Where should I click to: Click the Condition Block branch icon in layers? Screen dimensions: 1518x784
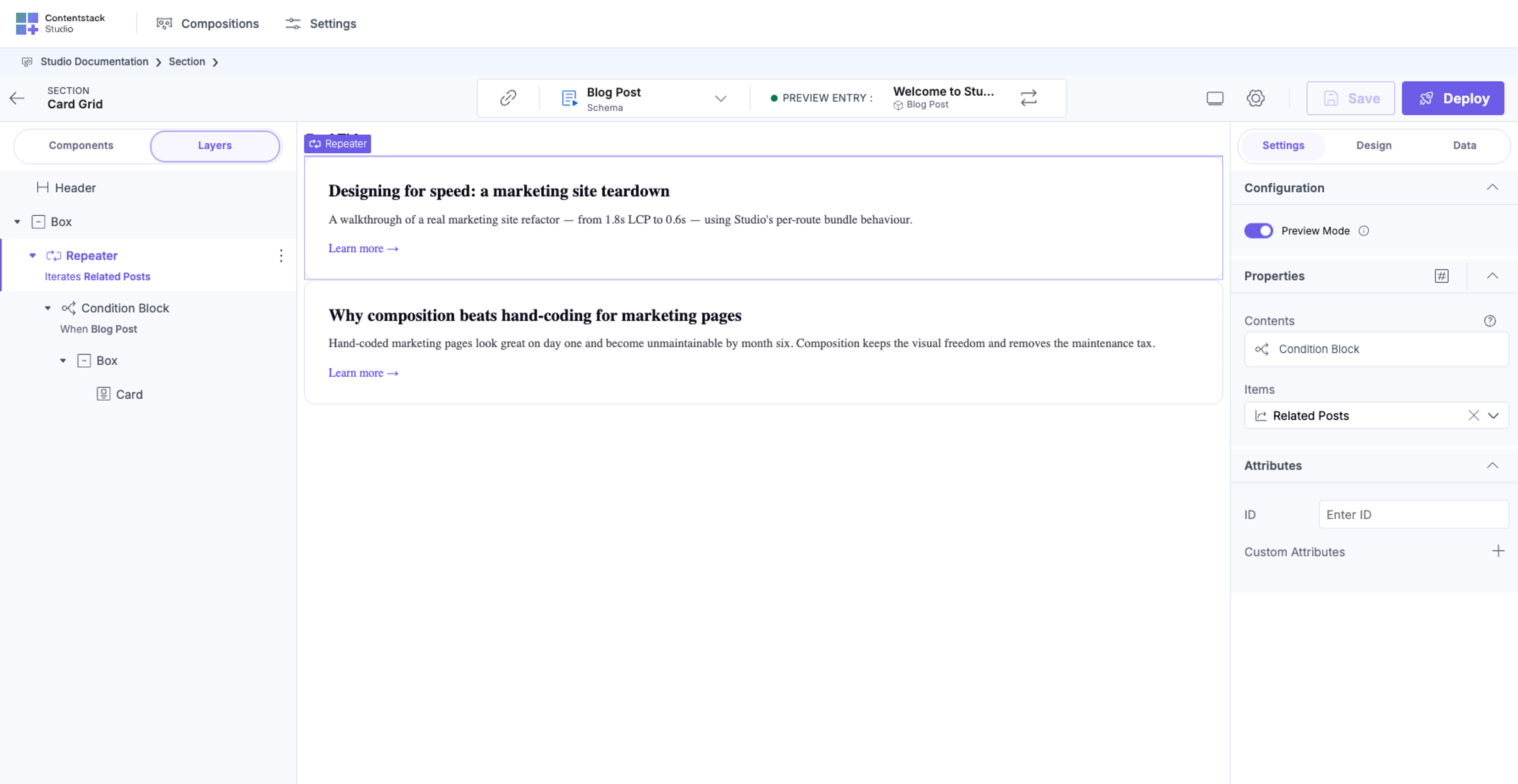69,308
